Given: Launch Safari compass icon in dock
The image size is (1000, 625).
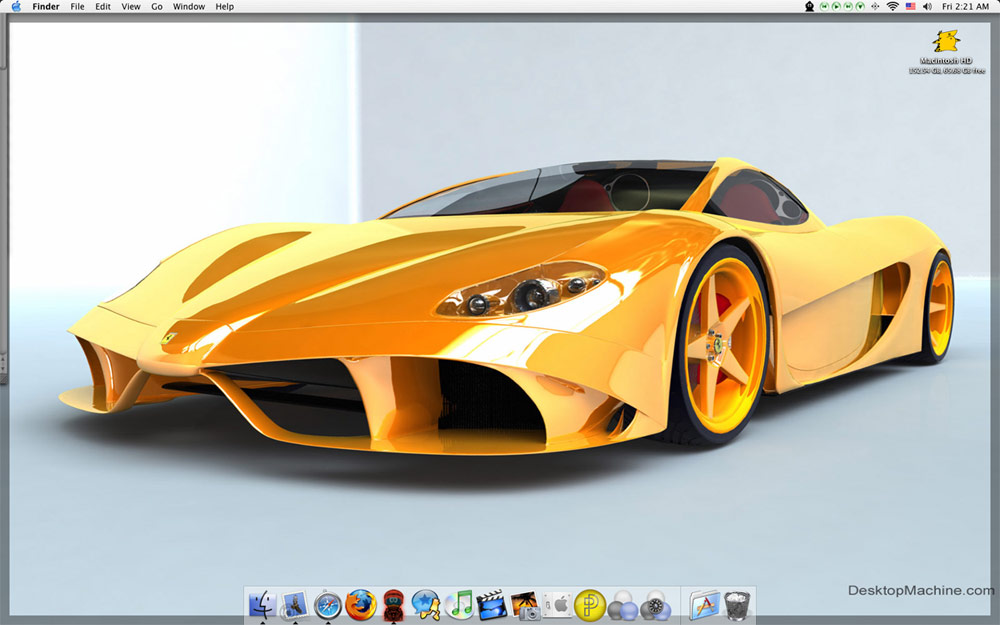Looking at the screenshot, I should [328, 604].
